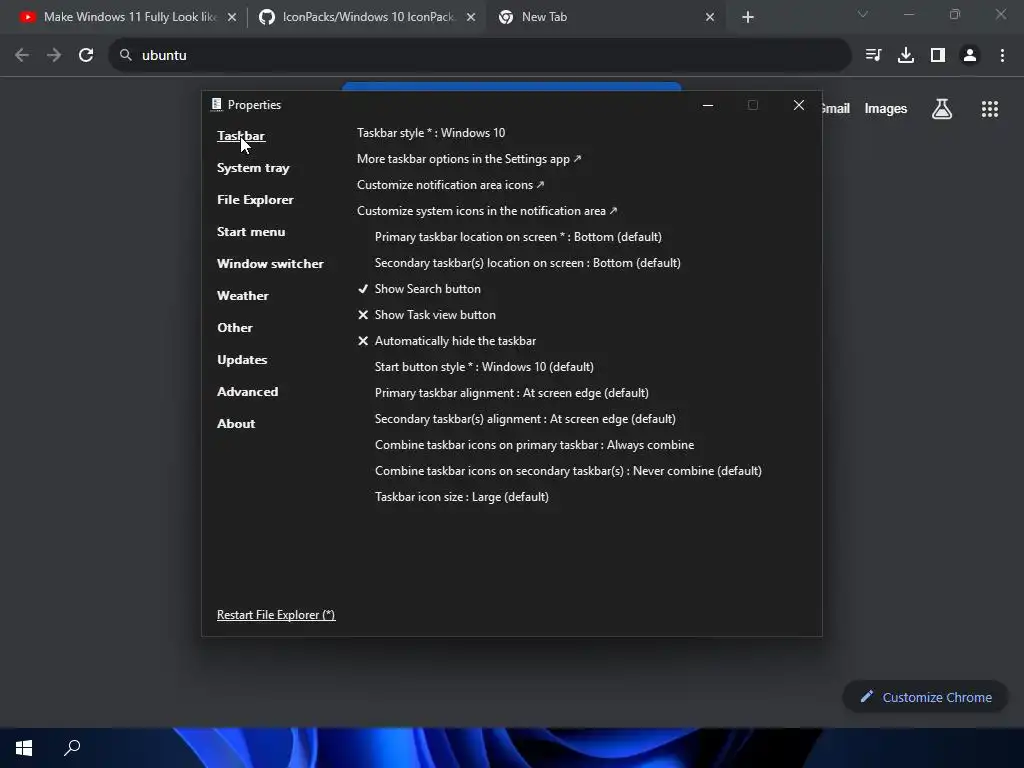Reload the current Chrome page
Screen dimensions: 1024x768
pyautogui.click(x=86, y=56)
